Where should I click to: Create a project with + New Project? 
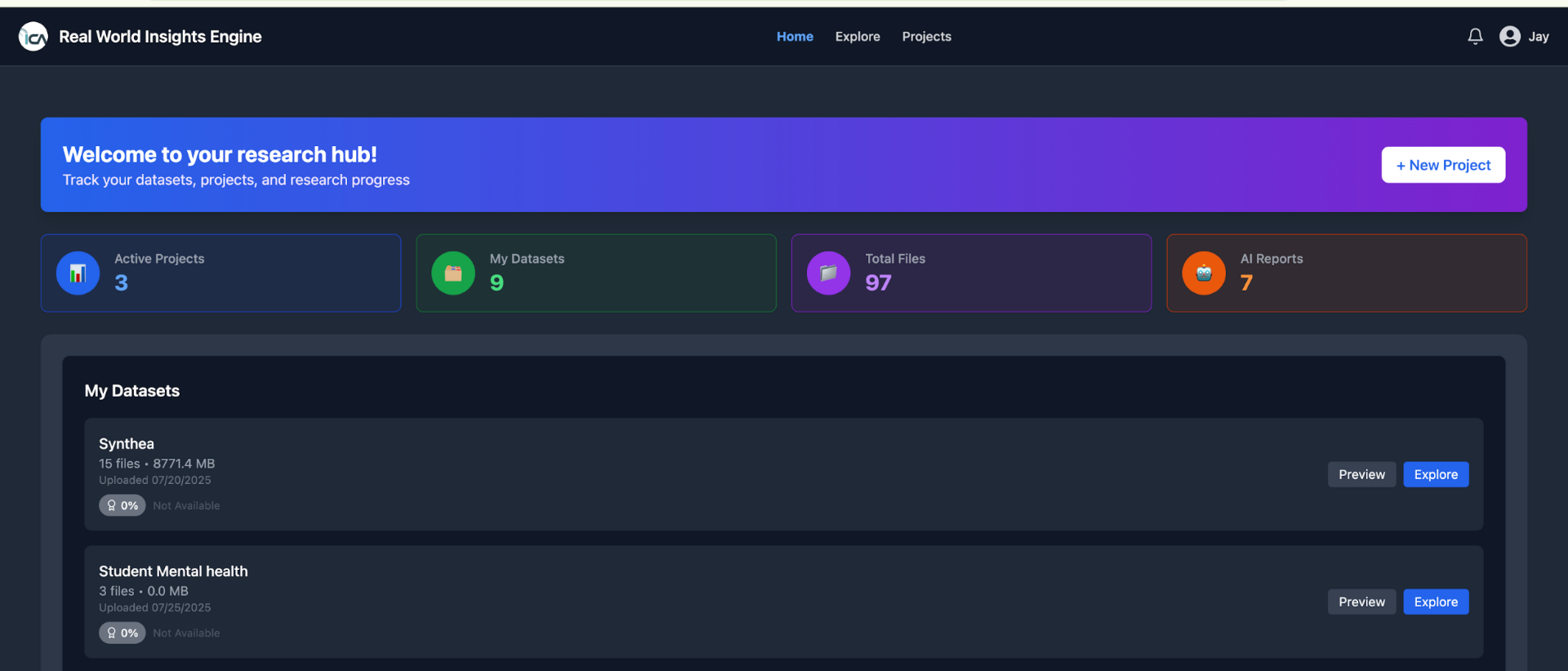(1443, 165)
